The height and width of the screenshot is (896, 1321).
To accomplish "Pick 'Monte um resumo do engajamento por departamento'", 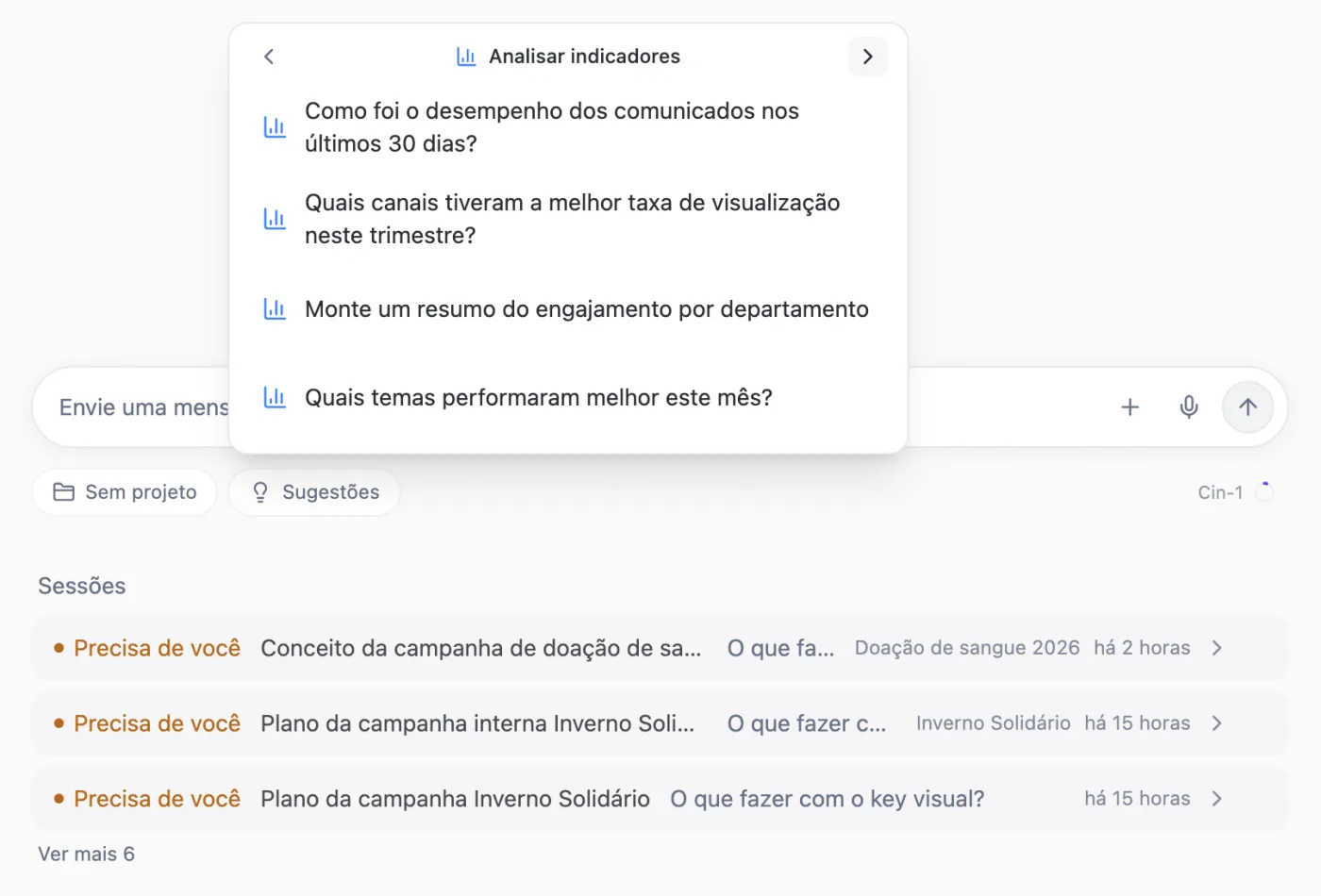I will (x=568, y=309).
